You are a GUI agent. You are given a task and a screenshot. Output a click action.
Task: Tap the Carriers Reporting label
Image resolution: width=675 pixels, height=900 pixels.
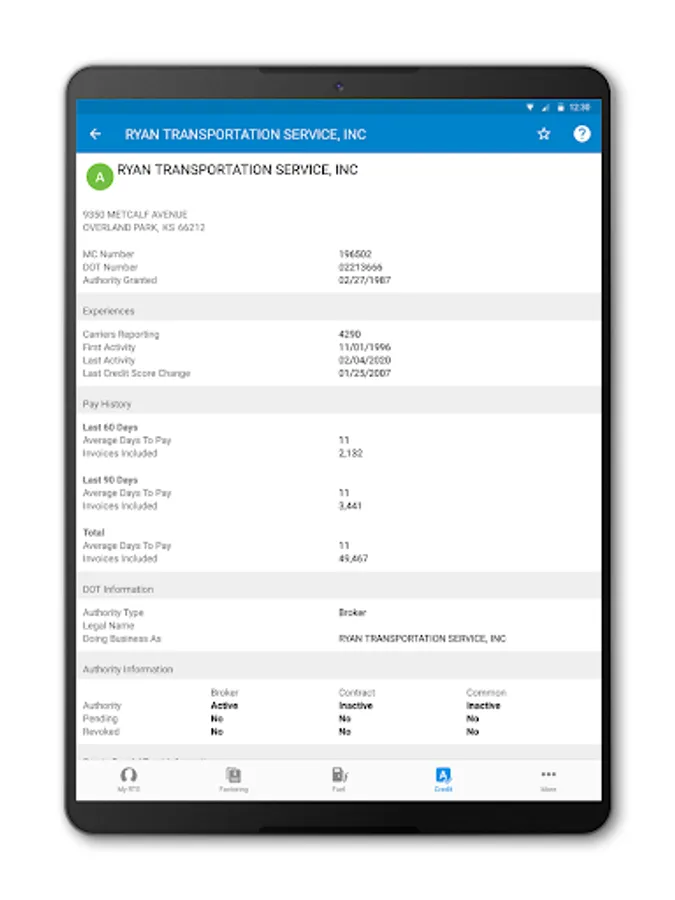click(121, 334)
